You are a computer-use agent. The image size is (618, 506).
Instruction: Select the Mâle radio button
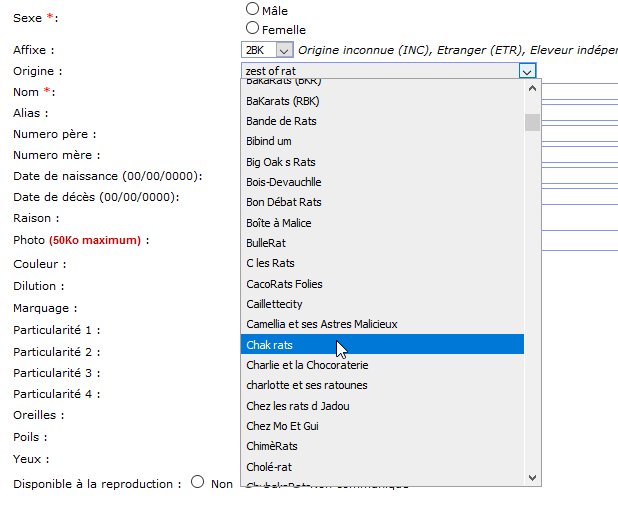252,9
